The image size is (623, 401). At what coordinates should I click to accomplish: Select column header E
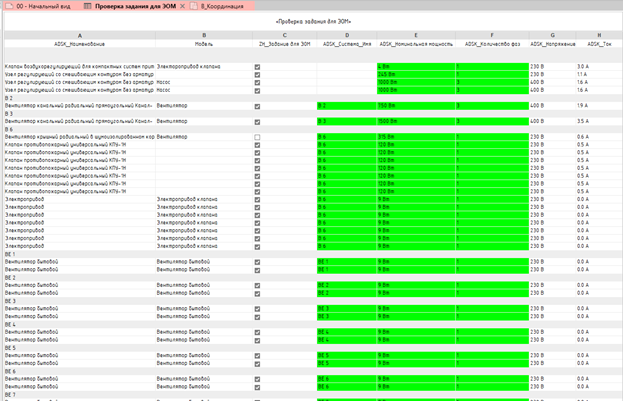tap(416, 35)
